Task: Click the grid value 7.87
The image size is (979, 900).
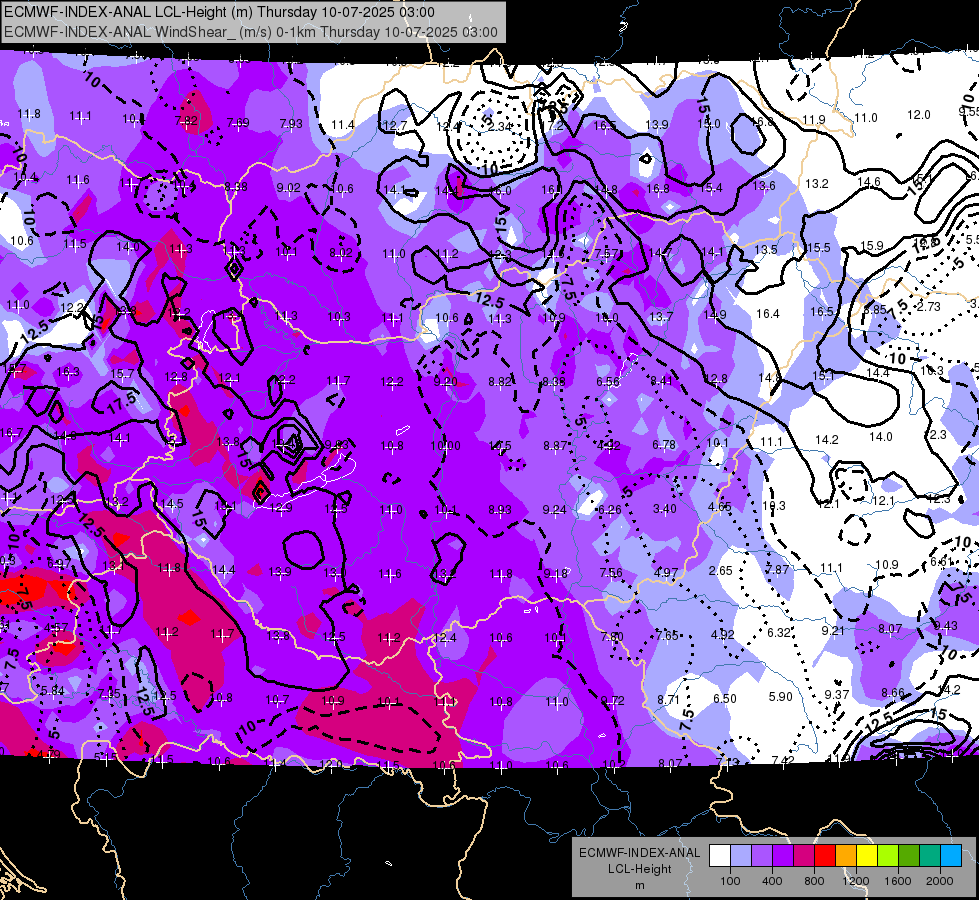Action: (x=777, y=569)
